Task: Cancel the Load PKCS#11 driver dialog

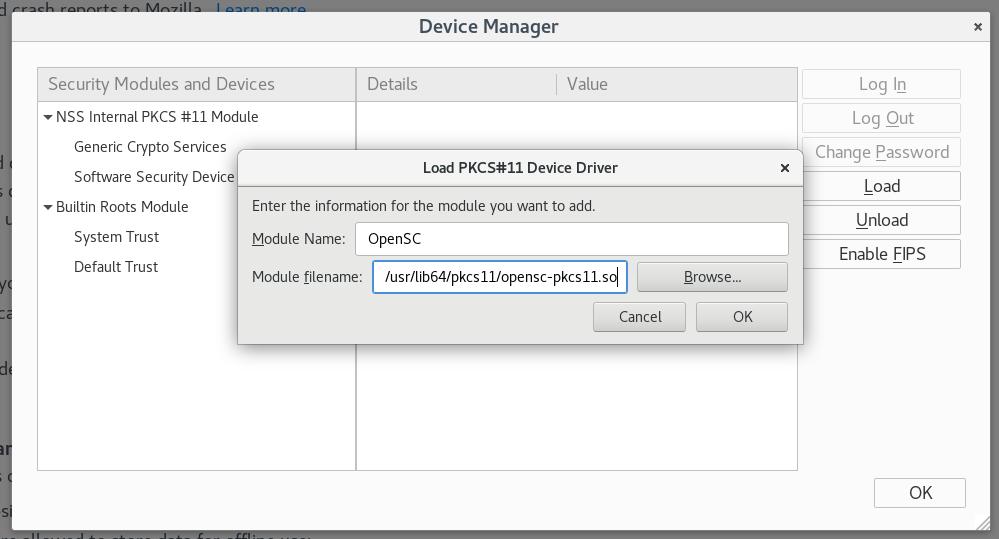Action: coord(640,317)
